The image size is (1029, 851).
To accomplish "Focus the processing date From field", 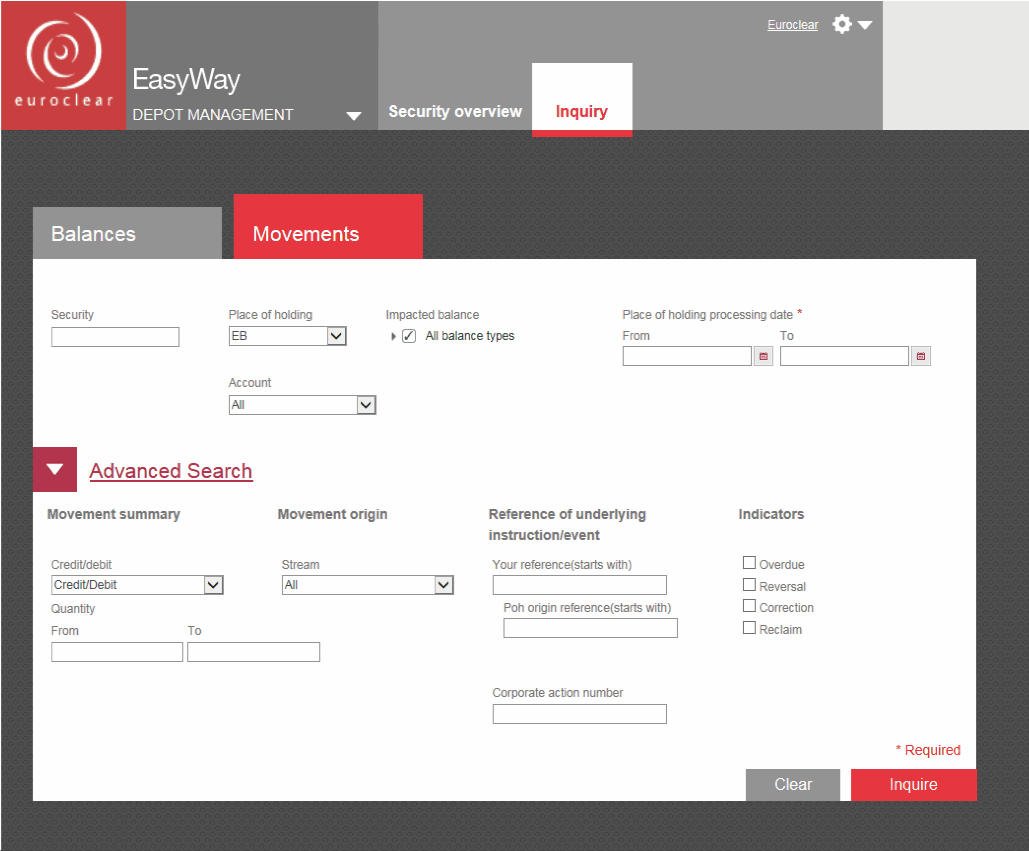I will click(686, 356).
